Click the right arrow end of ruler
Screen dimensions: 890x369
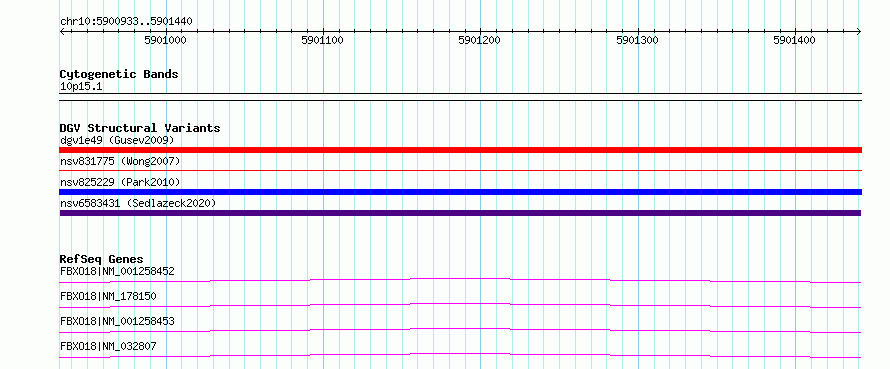click(x=859, y=32)
